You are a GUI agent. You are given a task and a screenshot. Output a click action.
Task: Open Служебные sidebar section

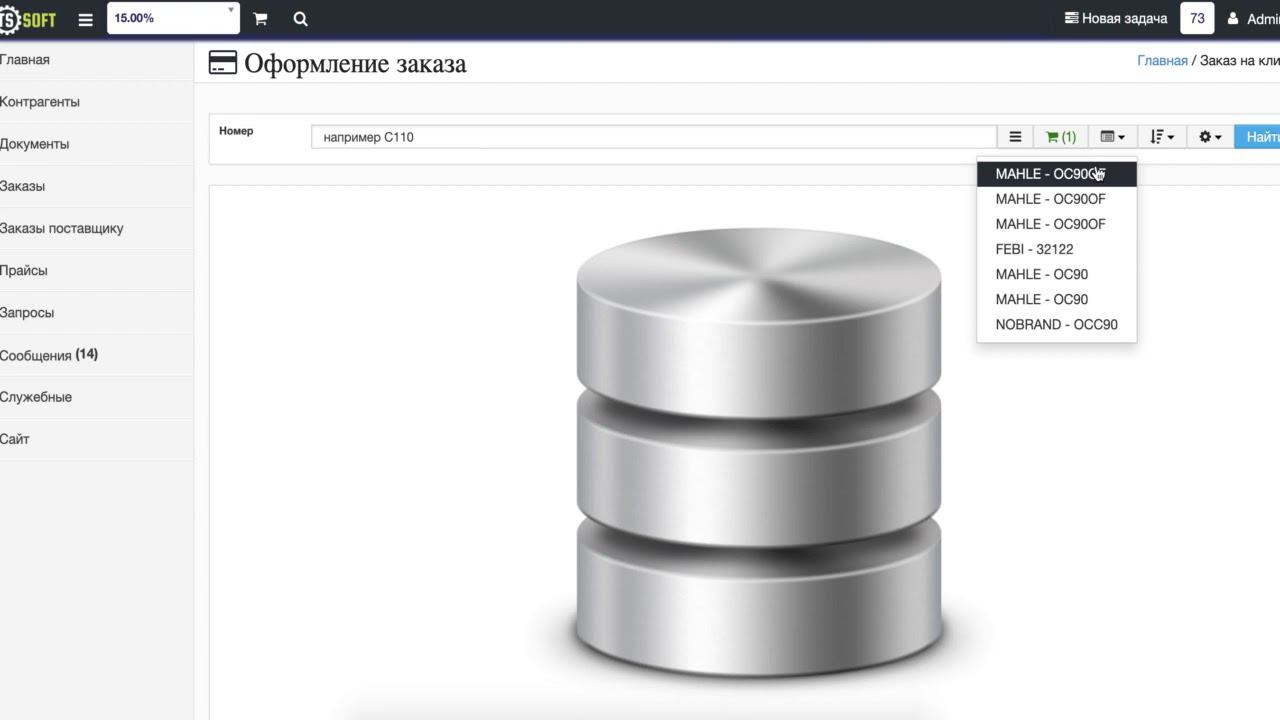coord(96,397)
